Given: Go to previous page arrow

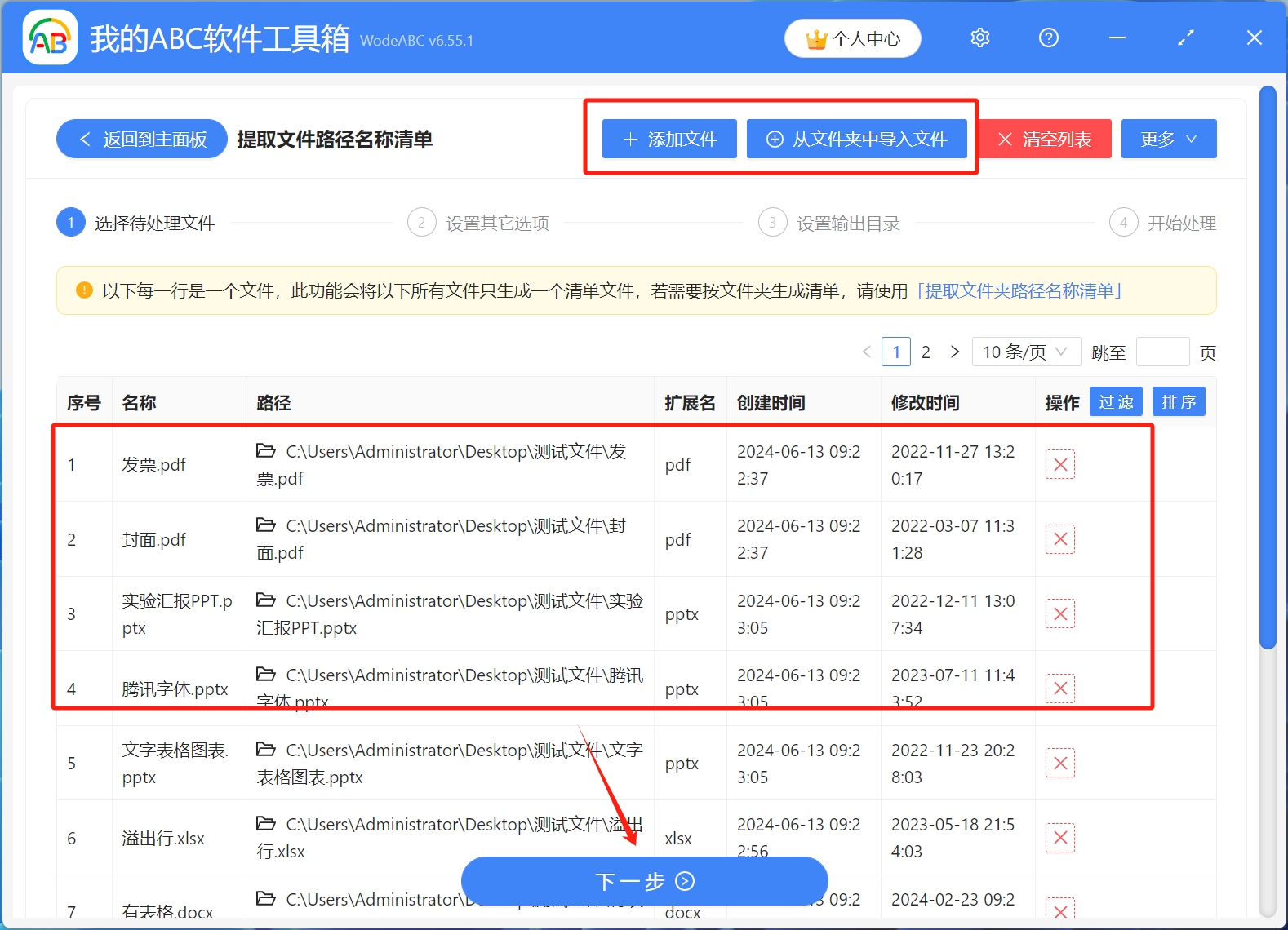Looking at the screenshot, I should tap(867, 352).
